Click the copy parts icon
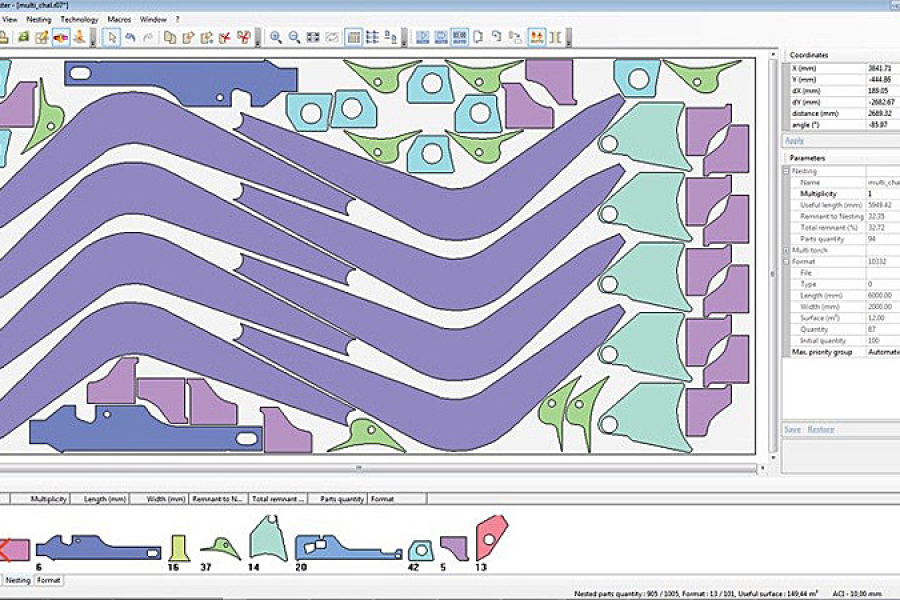900x600 pixels. pos(170,37)
